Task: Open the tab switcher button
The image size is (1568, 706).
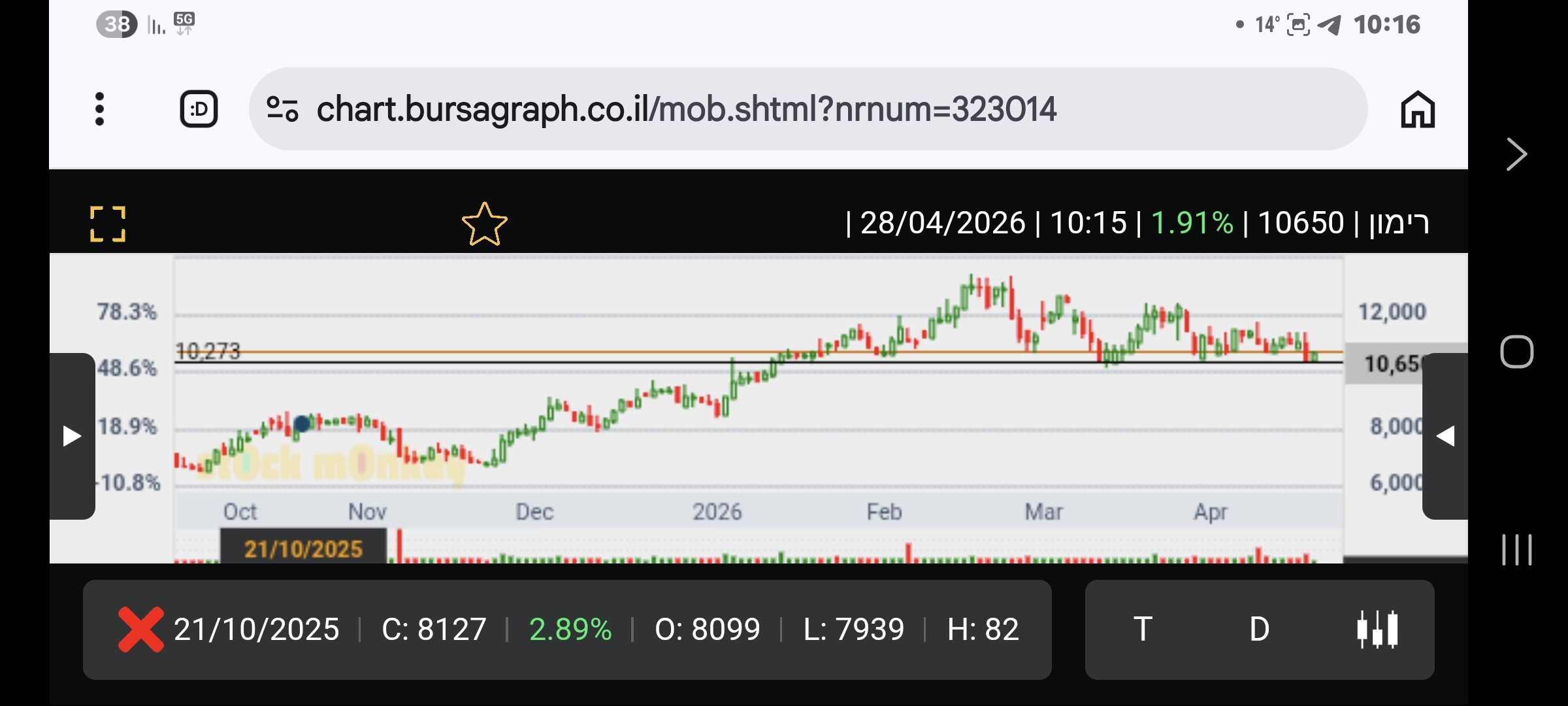Action: [199, 109]
